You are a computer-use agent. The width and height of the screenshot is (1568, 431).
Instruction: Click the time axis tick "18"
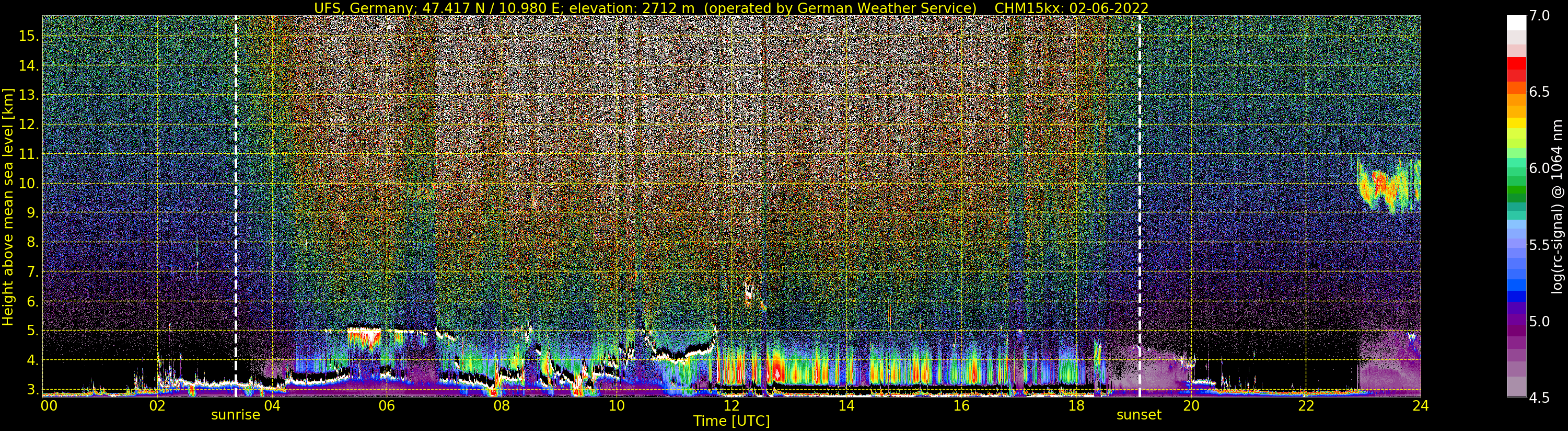click(x=1076, y=406)
